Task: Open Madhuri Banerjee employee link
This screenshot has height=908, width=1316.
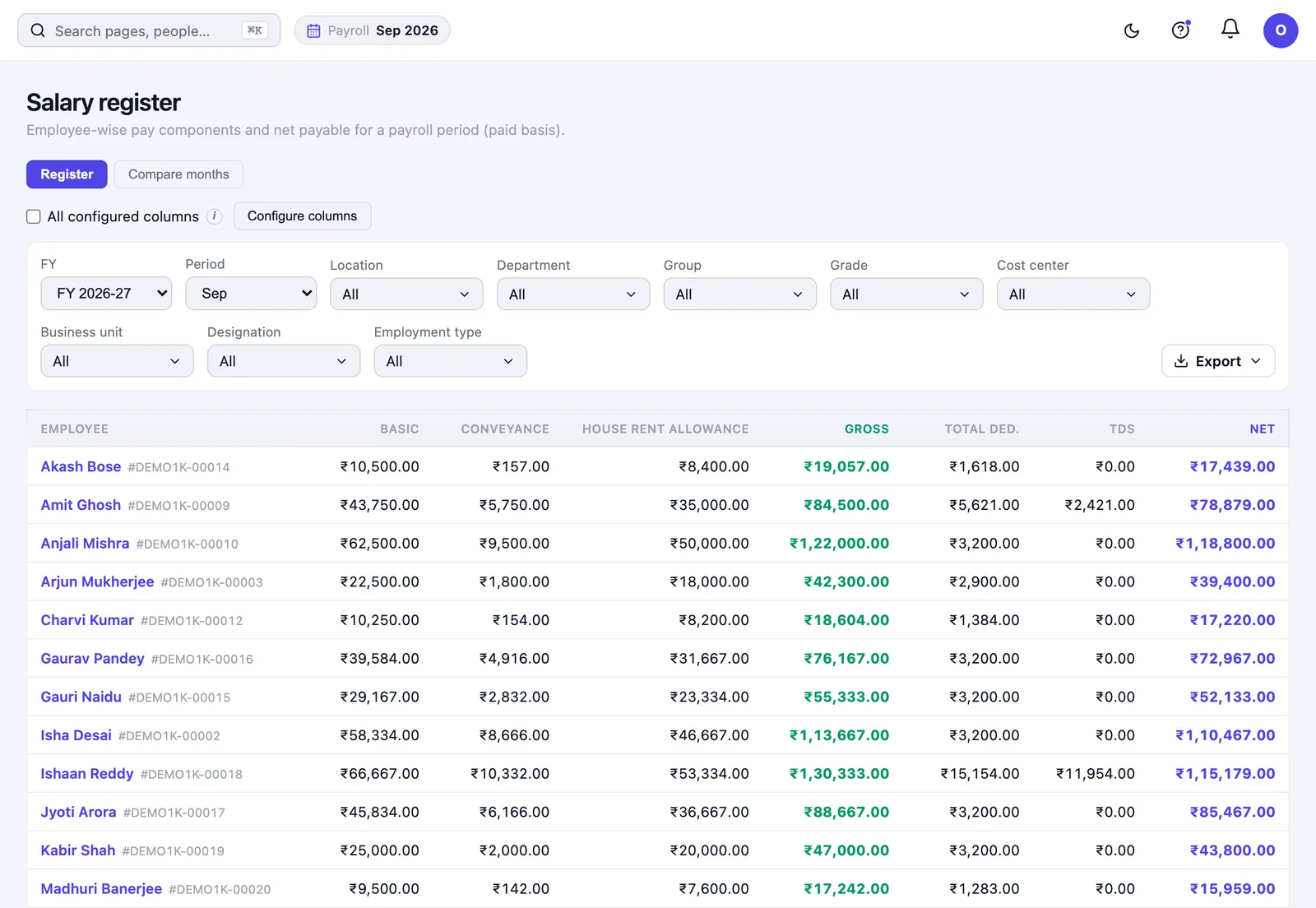Action: click(x=101, y=889)
